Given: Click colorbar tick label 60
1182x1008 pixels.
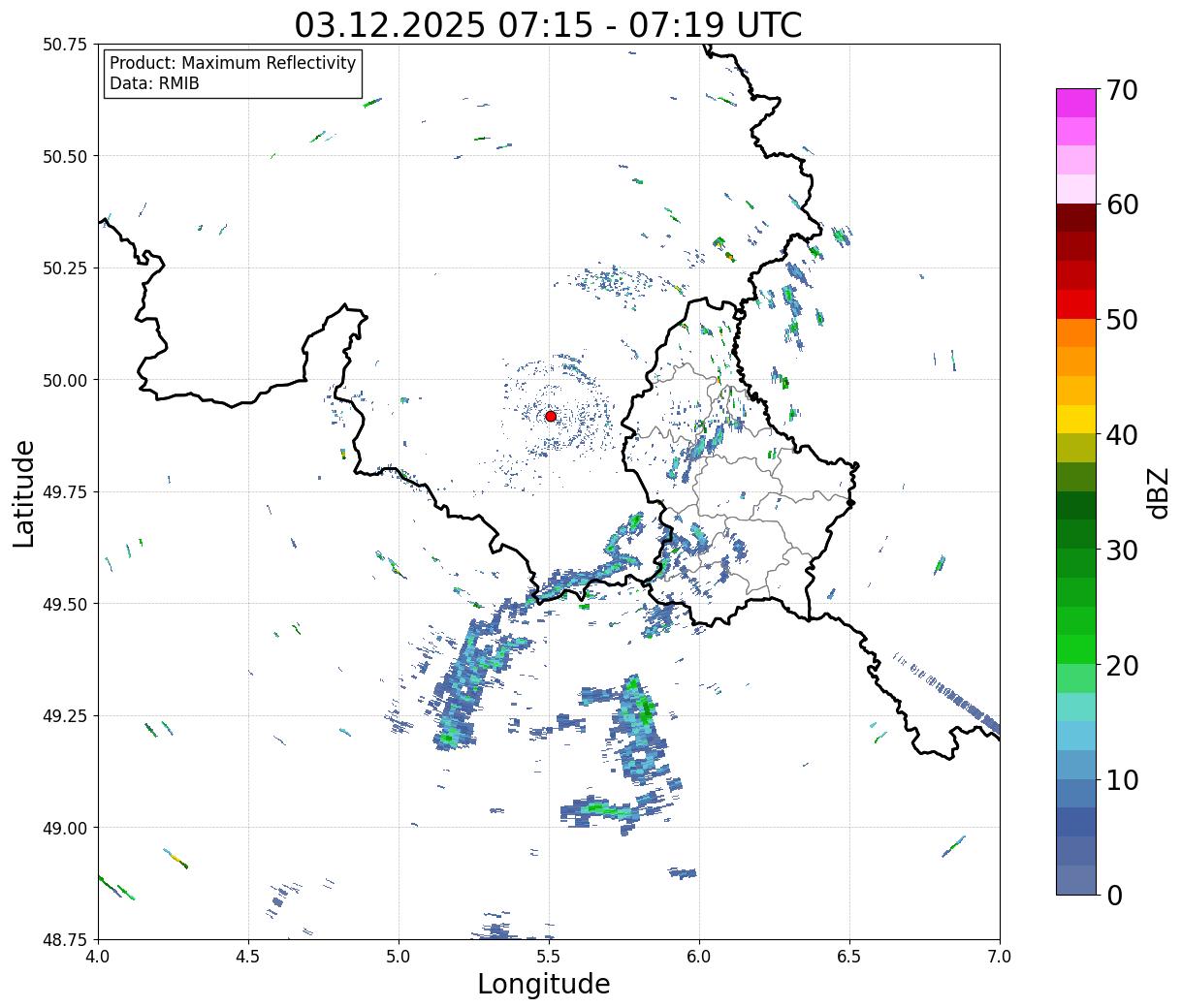Looking at the screenshot, I should tap(1122, 205).
